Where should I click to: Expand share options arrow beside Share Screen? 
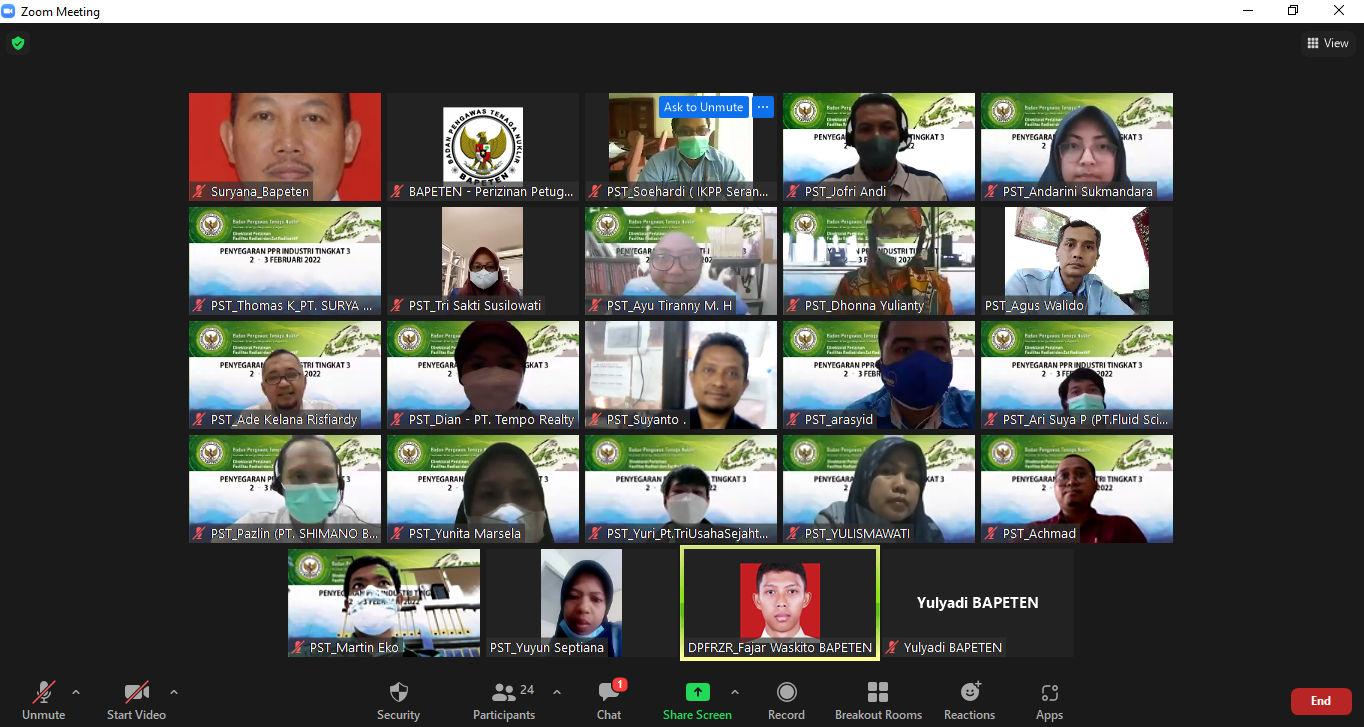[735, 691]
